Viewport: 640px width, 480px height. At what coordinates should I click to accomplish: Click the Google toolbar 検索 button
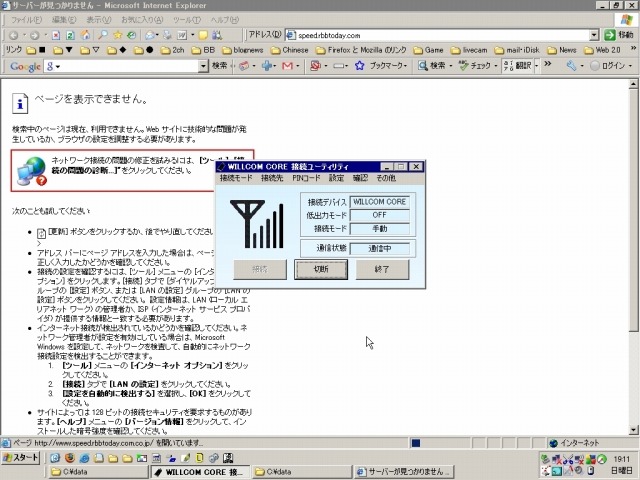[219, 65]
